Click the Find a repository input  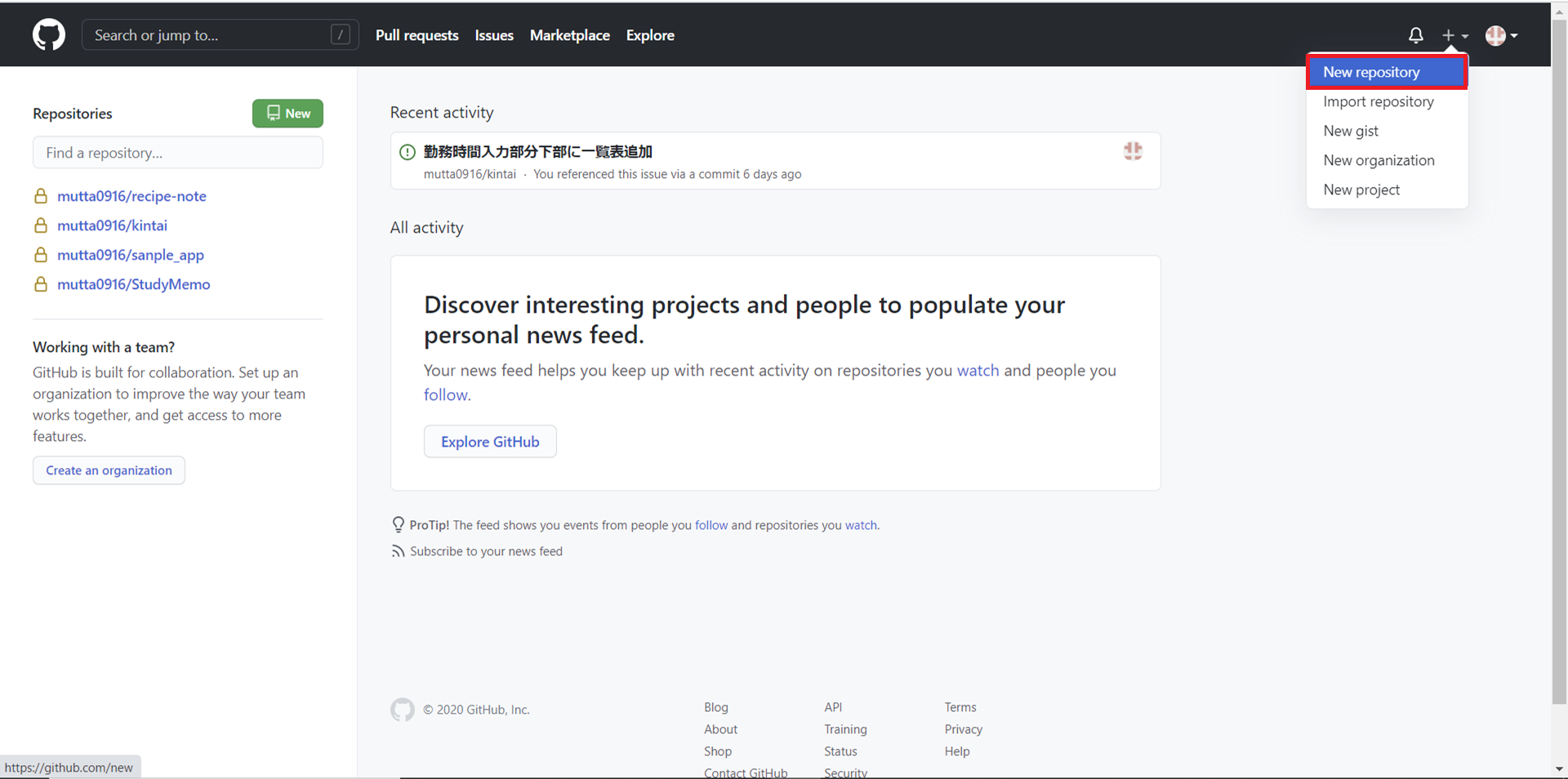[178, 153]
